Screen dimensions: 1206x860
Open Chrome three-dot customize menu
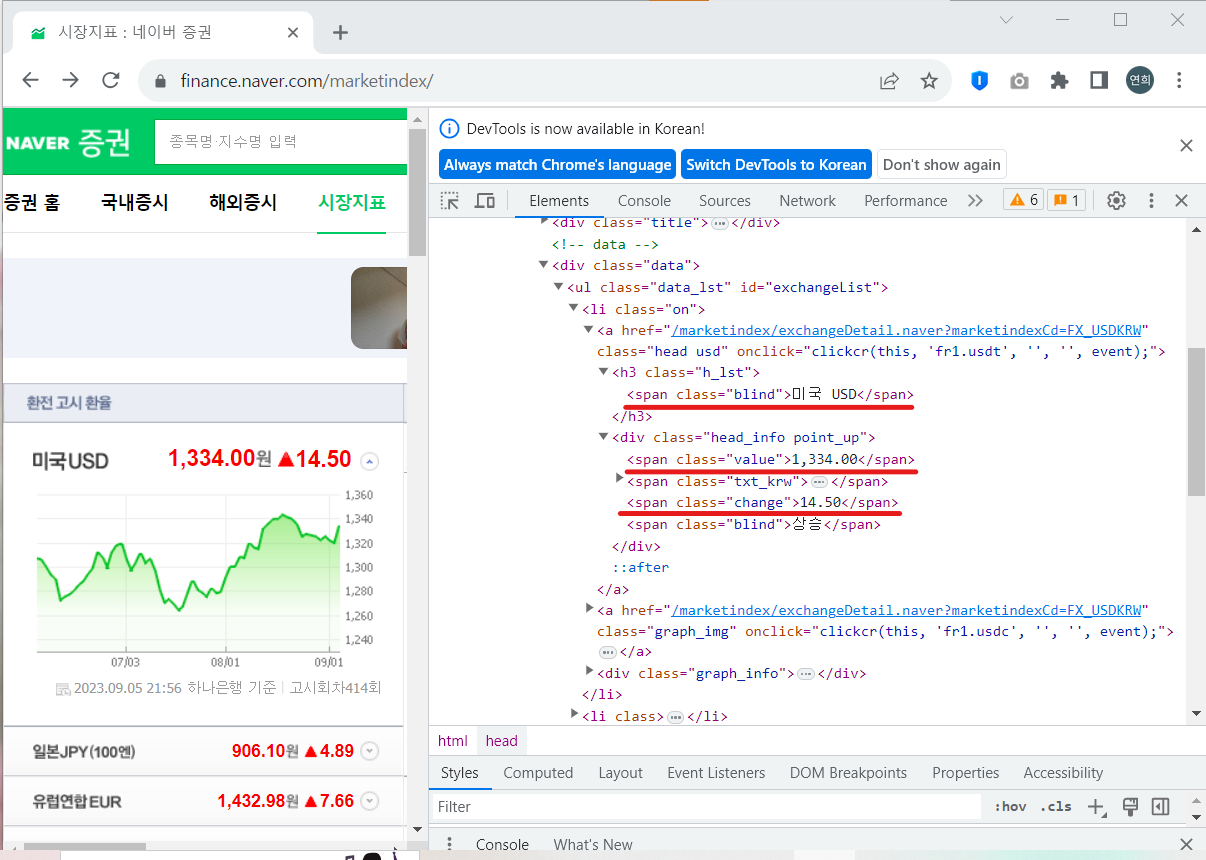click(x=1180, y=81)
